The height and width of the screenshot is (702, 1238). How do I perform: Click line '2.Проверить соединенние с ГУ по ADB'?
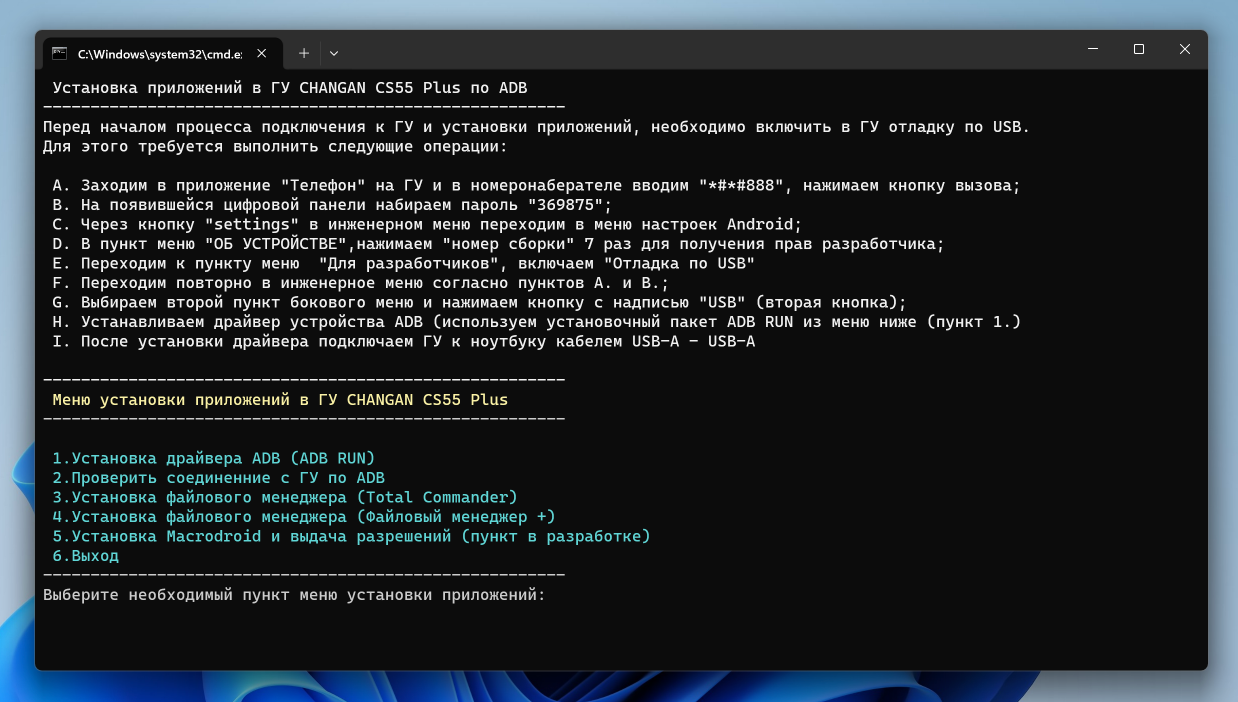218,478
